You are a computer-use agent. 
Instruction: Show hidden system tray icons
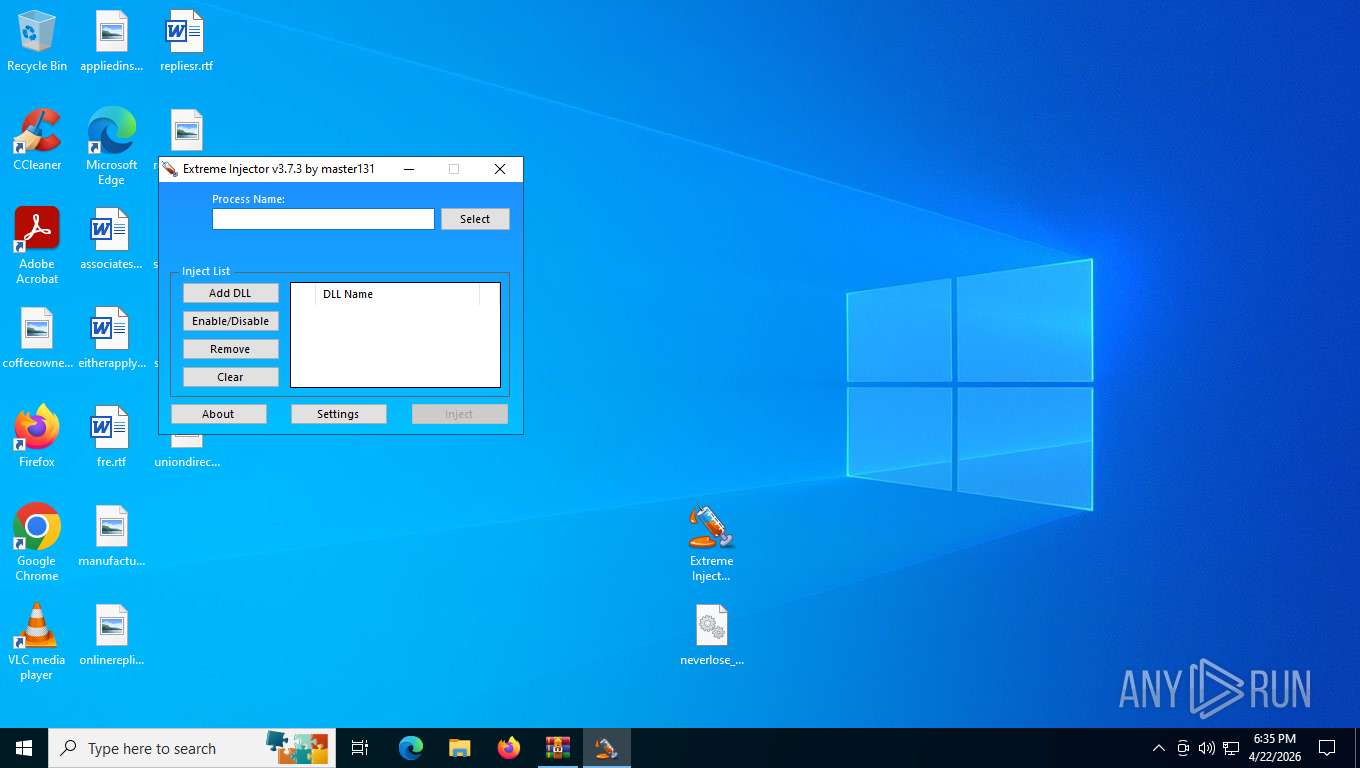[1159, 748]
